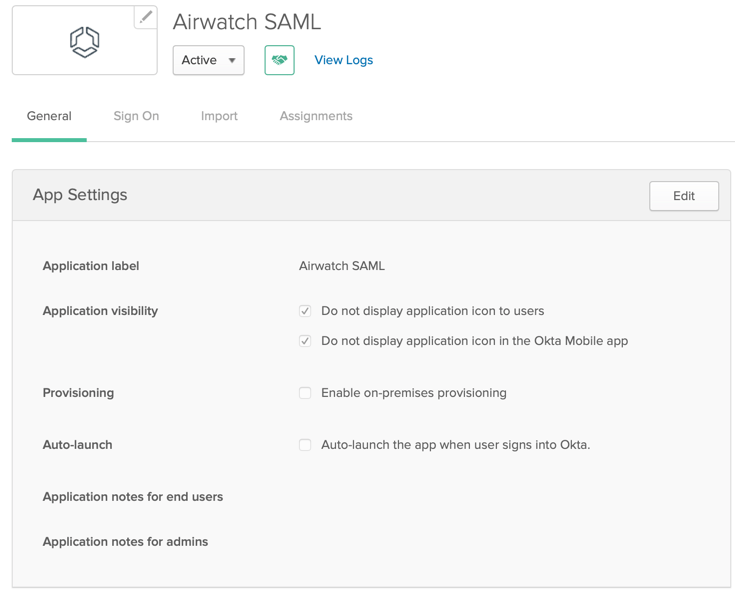Screen dimensions: 735x593
Task: Open the View Logs link
Action: 343,60
